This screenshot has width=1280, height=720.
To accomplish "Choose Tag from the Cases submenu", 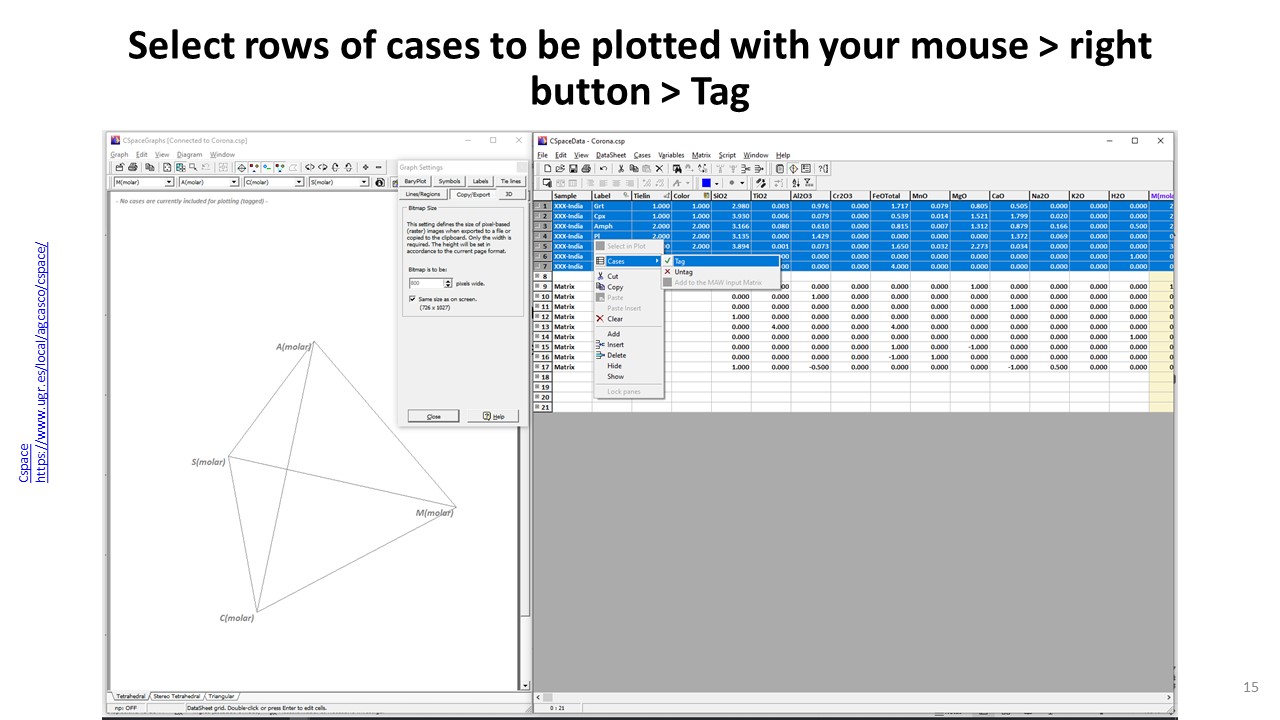I will 680,261.
